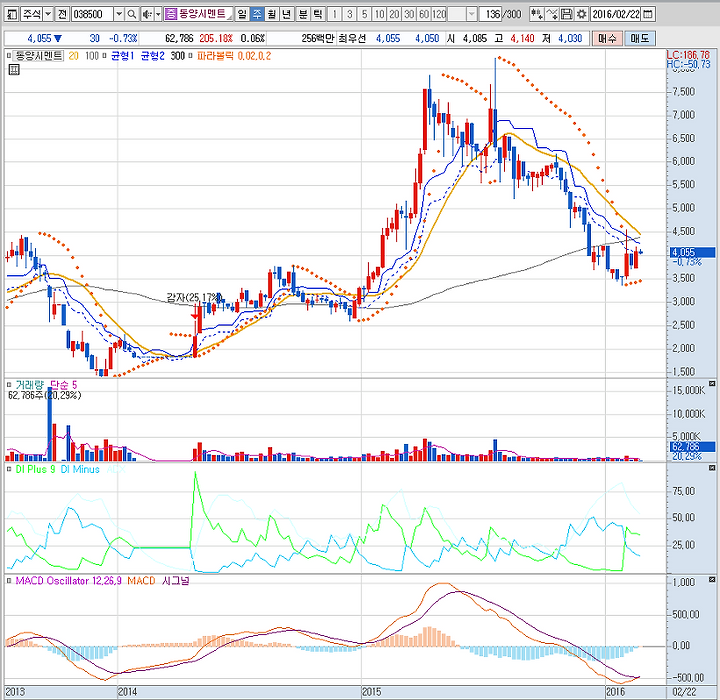Click the 시그널 signal line label
Viewport: 720px width, 700px height.
point(175,581)
